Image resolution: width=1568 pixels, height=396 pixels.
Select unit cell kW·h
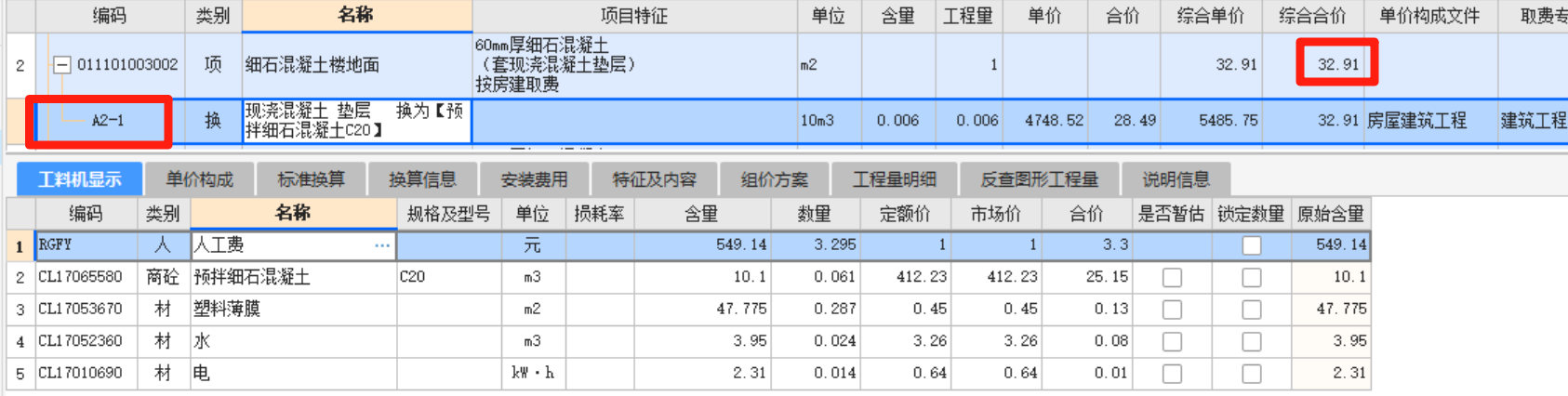click(533, 374)
